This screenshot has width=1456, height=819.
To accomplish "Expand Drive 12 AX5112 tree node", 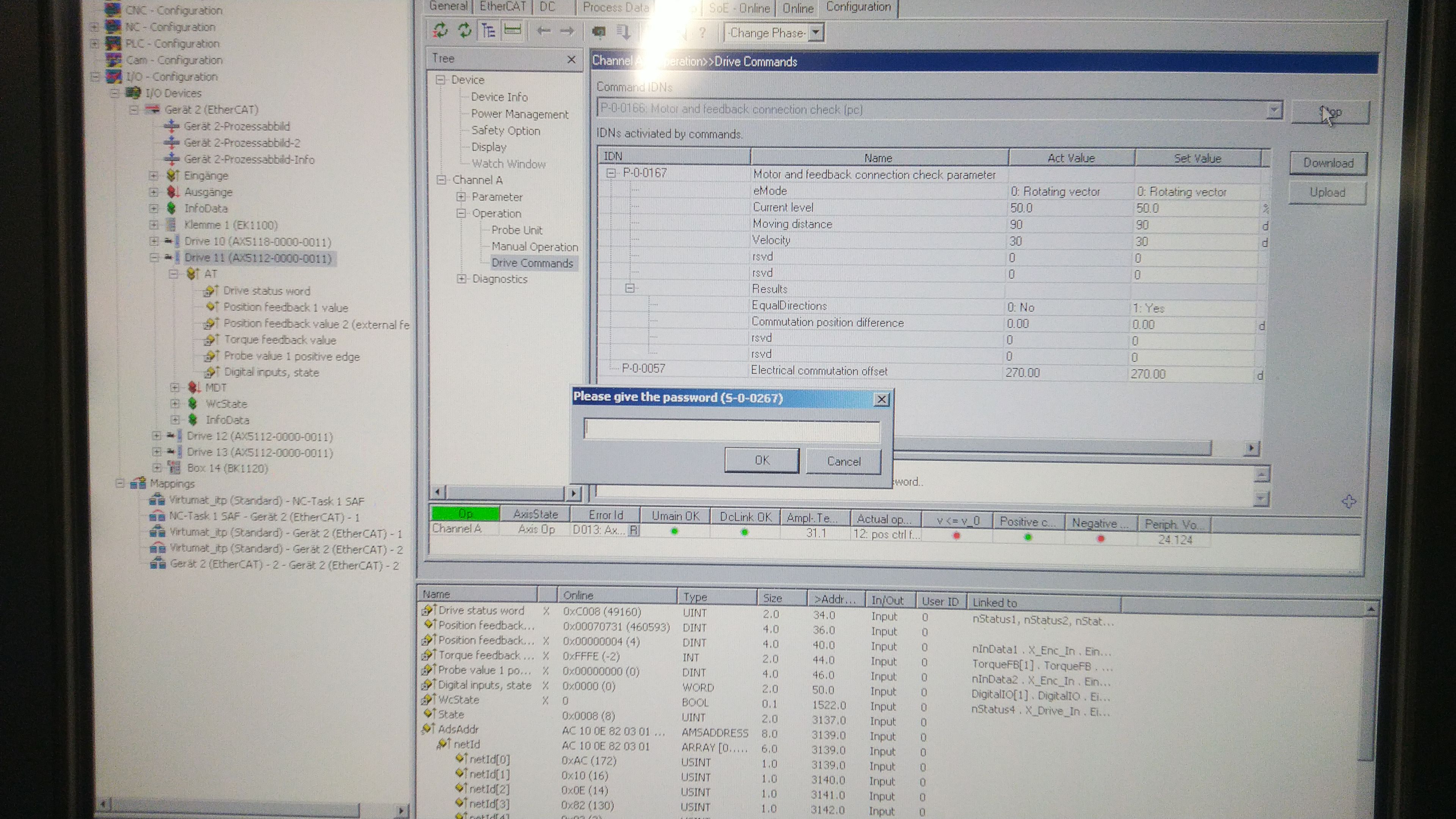I will [x=157, y=436].
